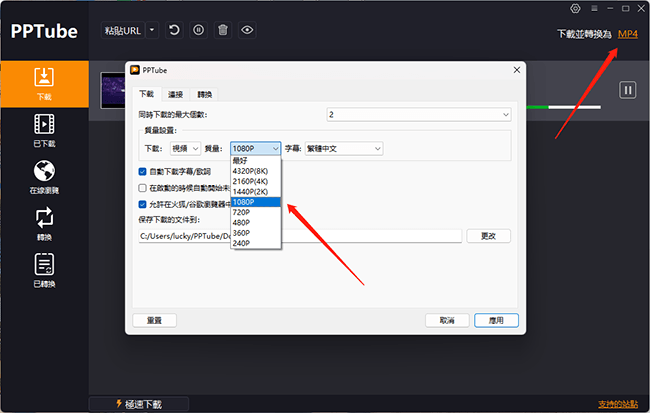
Task: Click the video thumbnail in download list
Action: tap(113, 90)
